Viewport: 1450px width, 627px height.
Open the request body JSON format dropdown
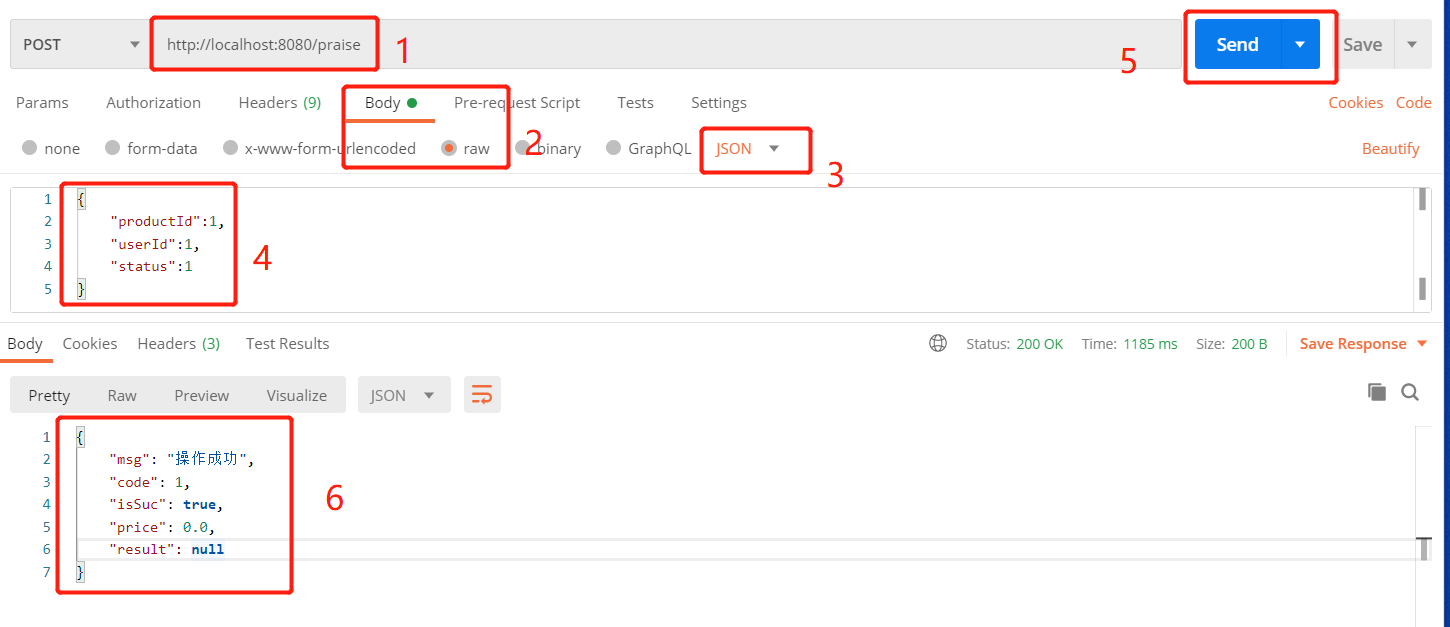[747, 148]
